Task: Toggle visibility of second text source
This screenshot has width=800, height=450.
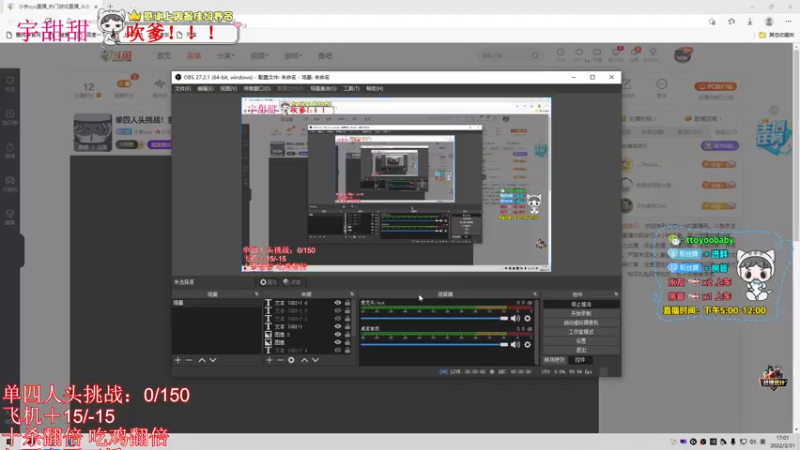Action: click(338, 311)
